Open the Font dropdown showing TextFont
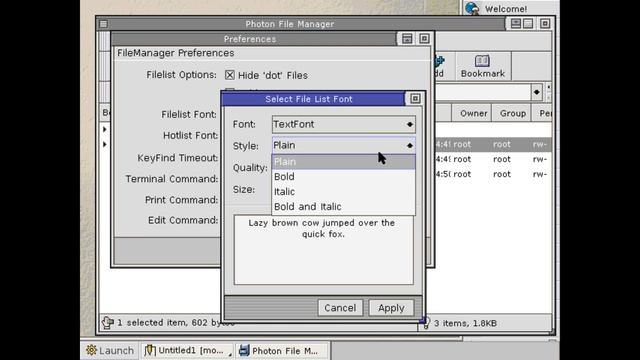Viewport: 640px width, 360px height. pos(344,124)
